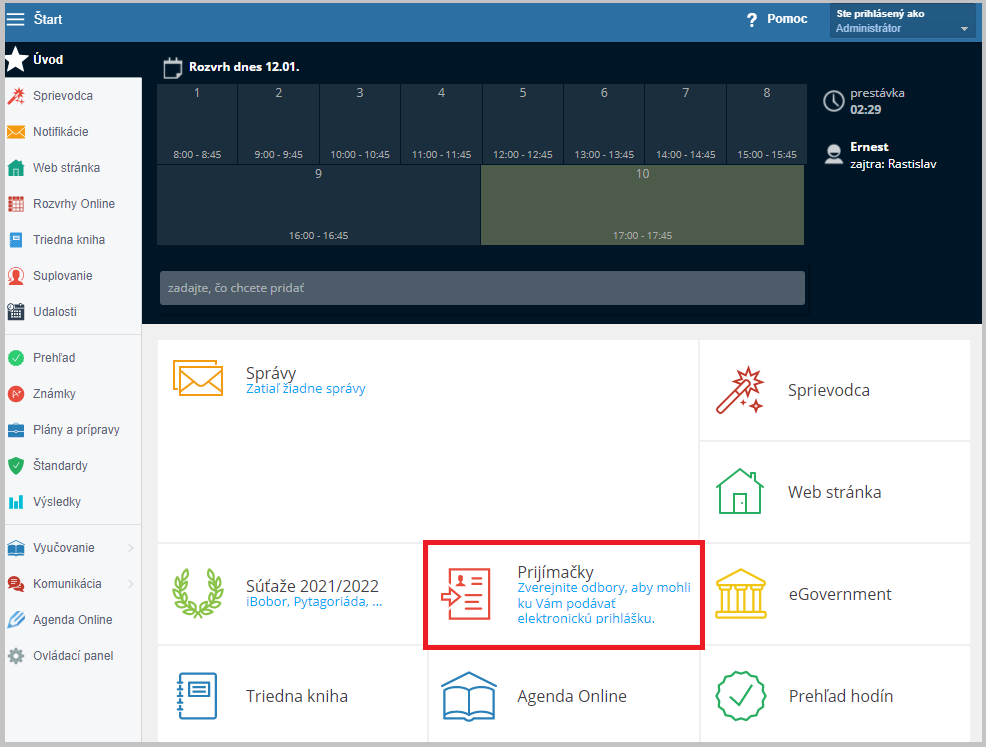The width and height of the screenshot is (986, 747).
Task: Click the Komunikácia chat bubbles icon
Action: pos(16,584)
